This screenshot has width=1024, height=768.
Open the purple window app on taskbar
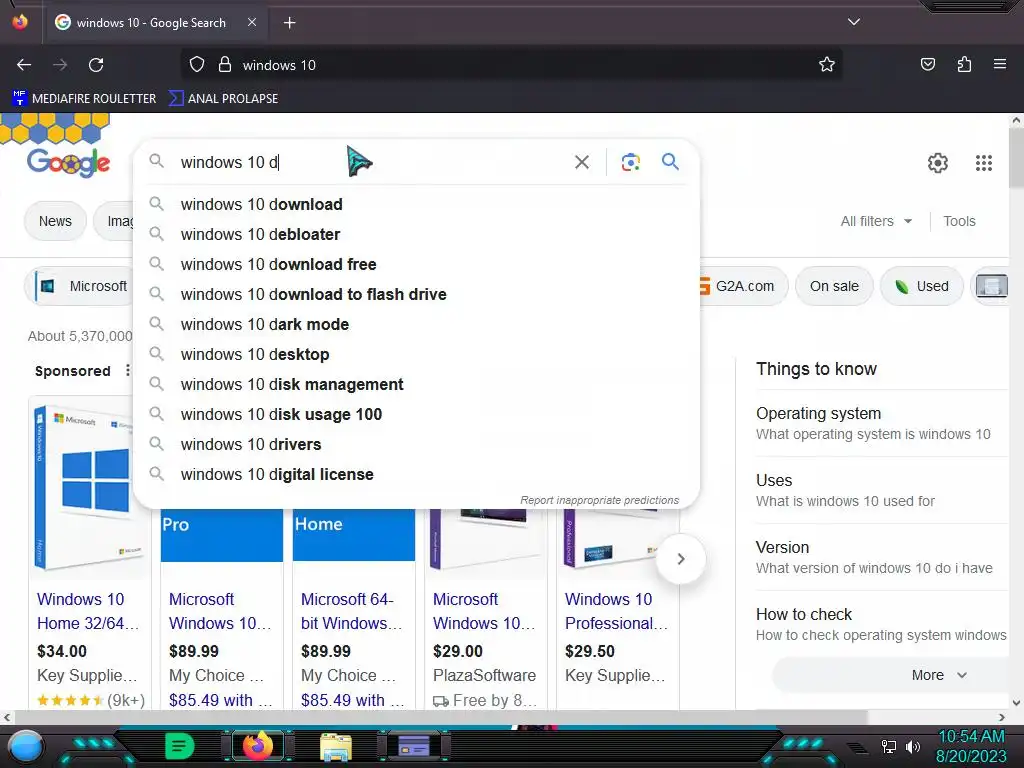click(413, 746)
